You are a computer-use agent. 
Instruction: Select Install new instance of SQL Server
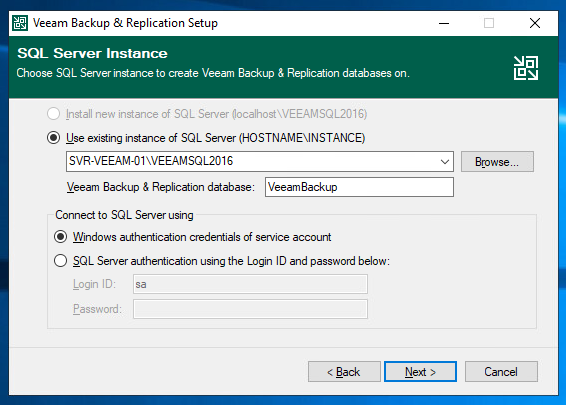(53, 114)
